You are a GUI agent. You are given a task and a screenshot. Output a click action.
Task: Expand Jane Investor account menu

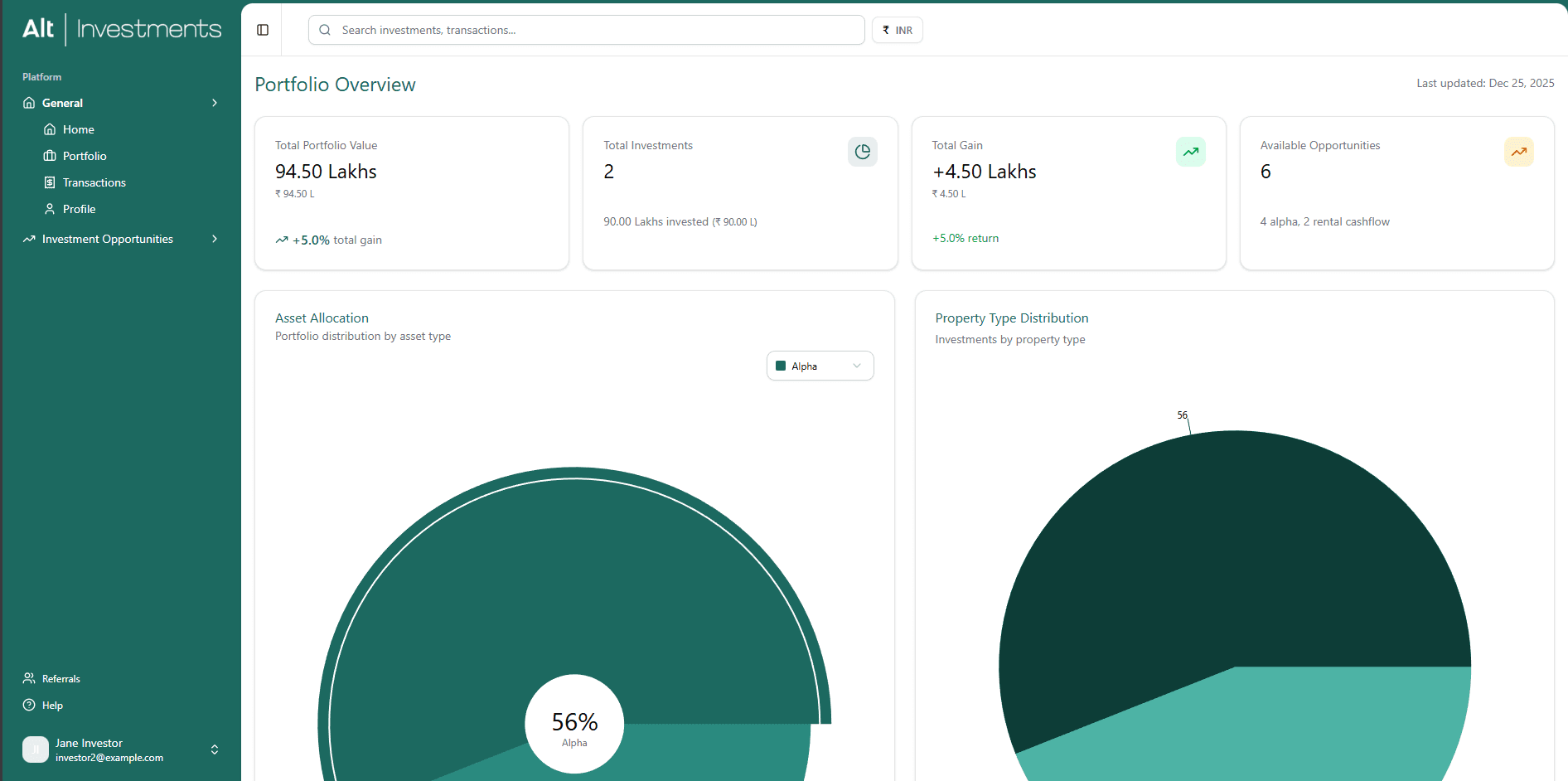coord(215,749)
